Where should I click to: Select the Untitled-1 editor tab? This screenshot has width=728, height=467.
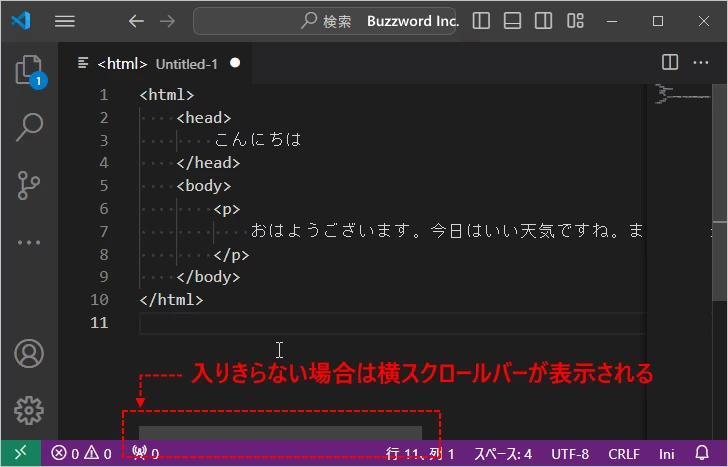156,63
